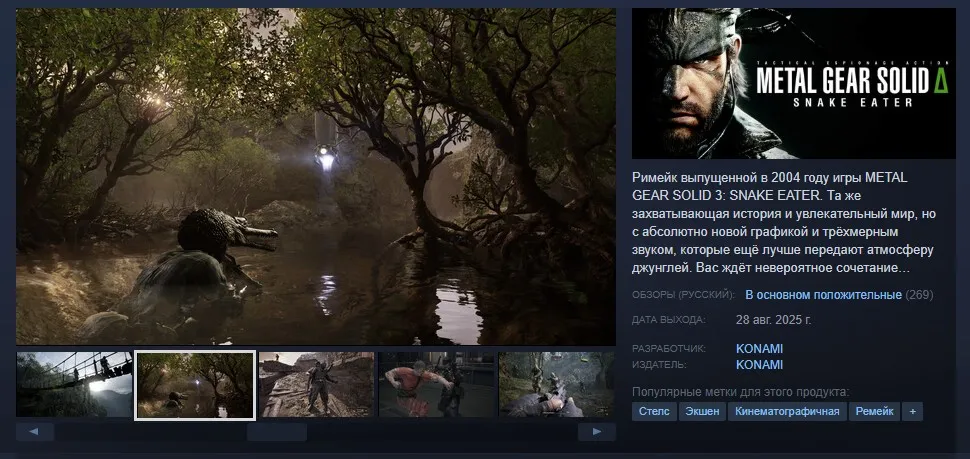Image resolution: width=970 pixels, height=459 pixels.
Task: Click the main swamp screenshot image
Action: tap(315, 176)
